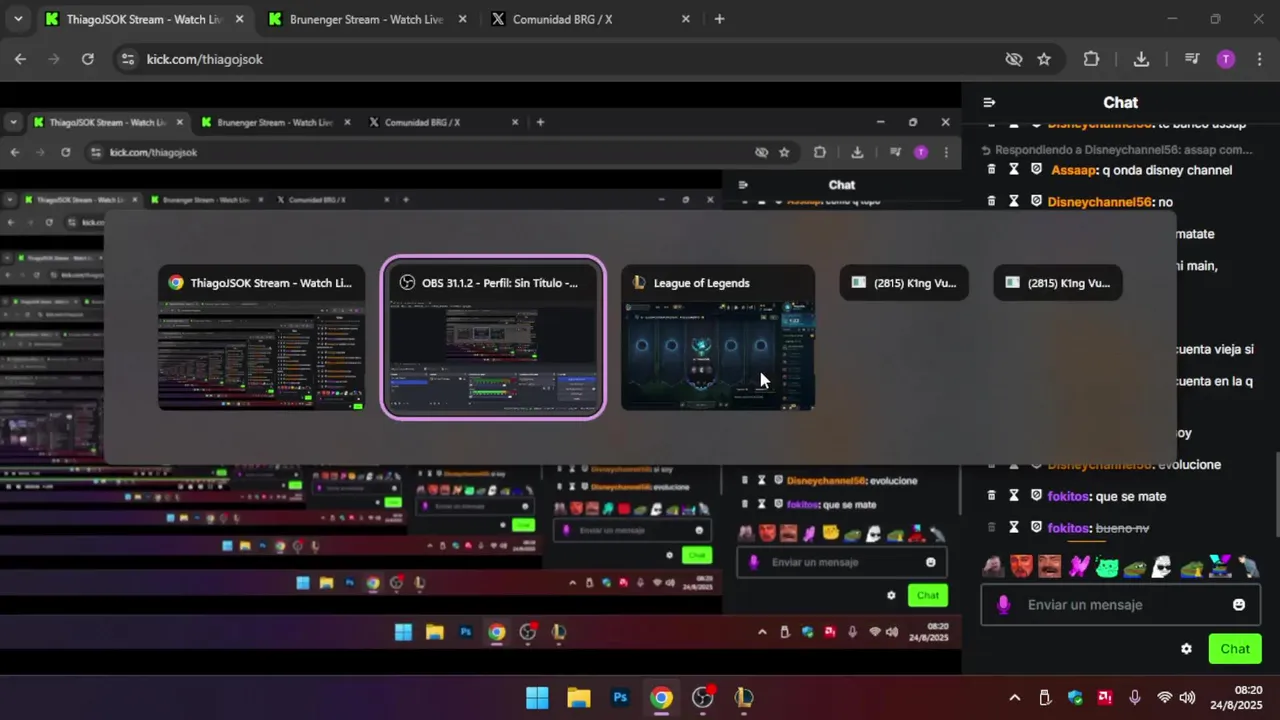This screenshot has width=1280, height=720.
Task: Open Photoshop from the taskbar
Action: (620, 698)
